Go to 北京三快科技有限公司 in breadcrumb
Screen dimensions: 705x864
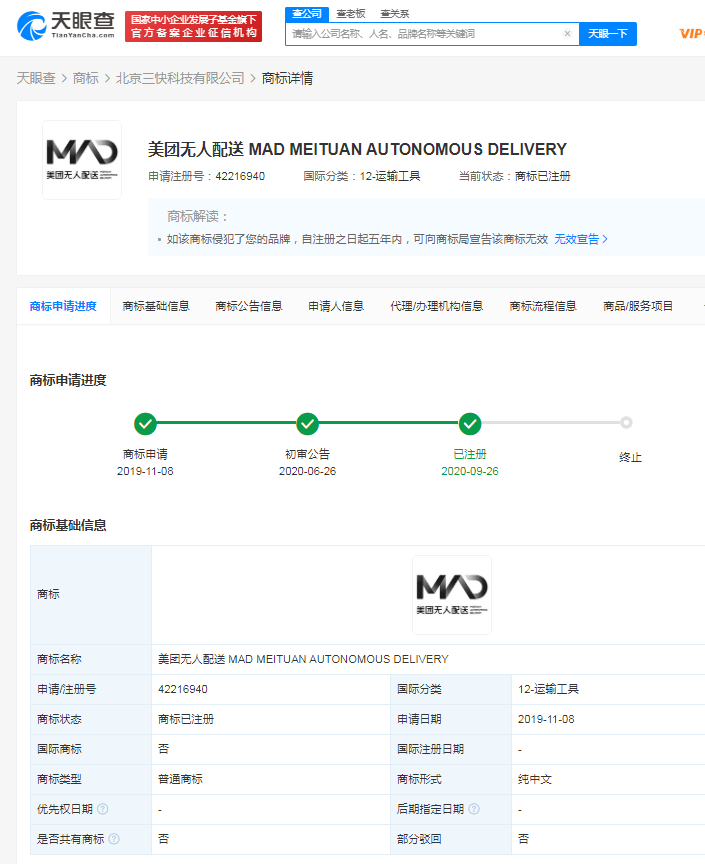click(180, 78)
